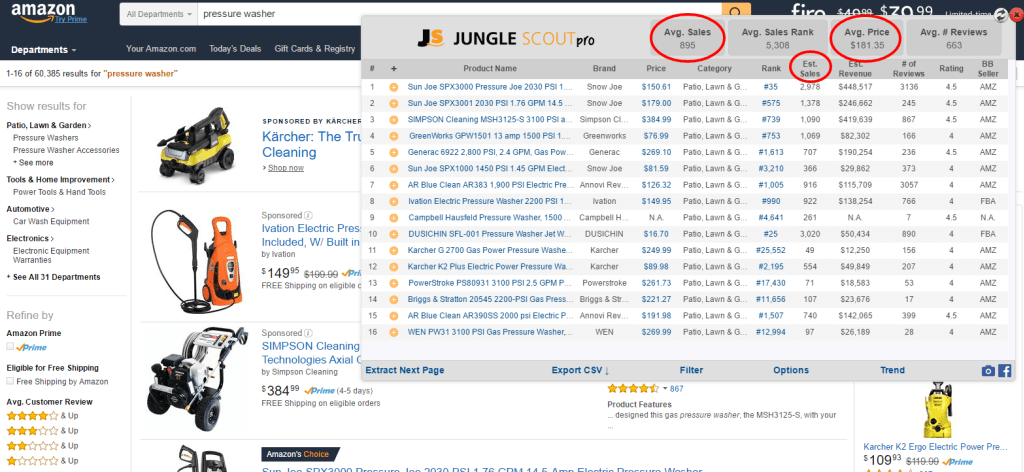Open Jungle Scout Options menu
The height and width of the screenshot is (472, 1024).
tap(791, 370)
